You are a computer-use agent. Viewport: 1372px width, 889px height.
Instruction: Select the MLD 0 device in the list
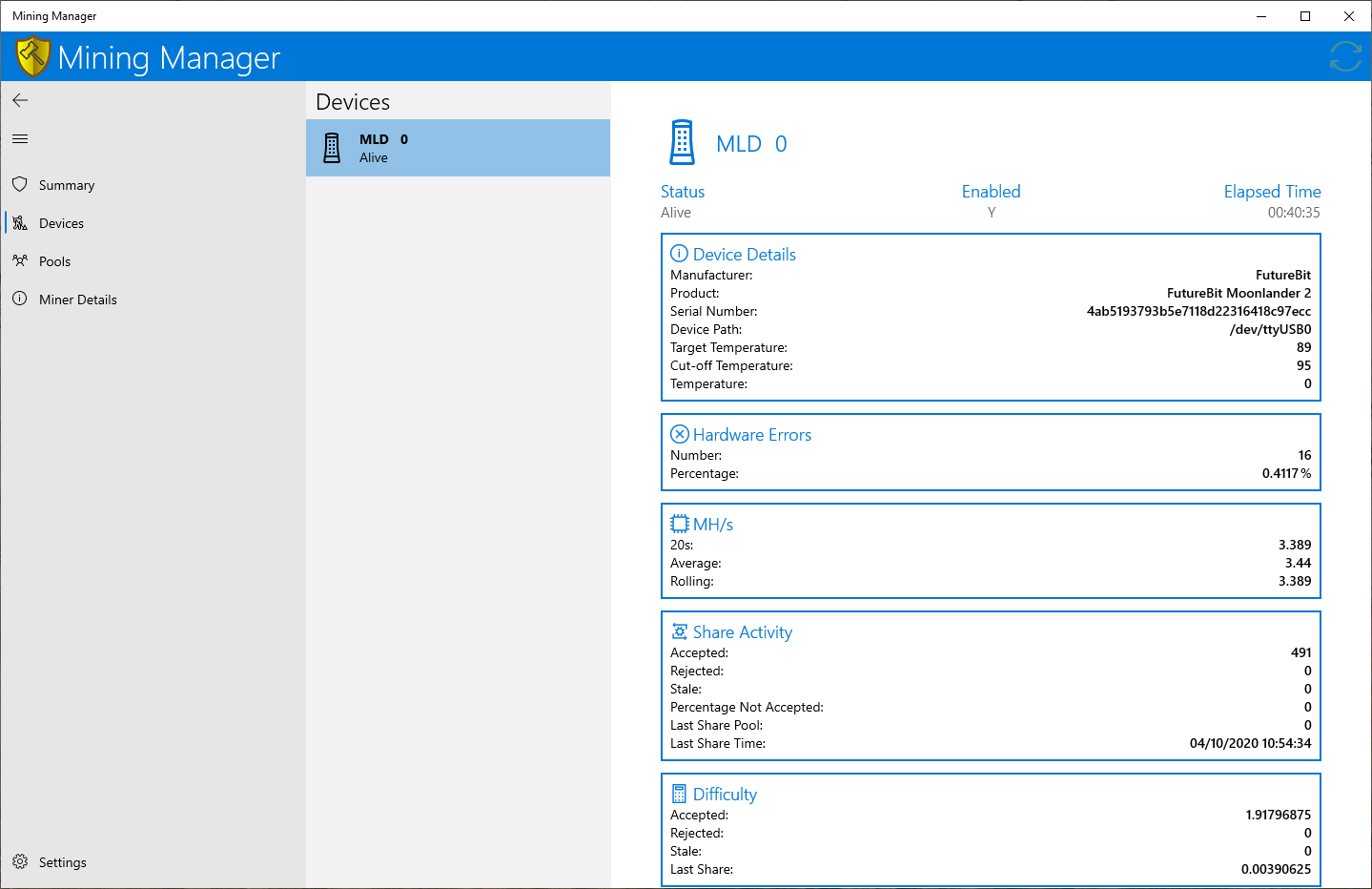pyautogui.click(x=458, y=148)
